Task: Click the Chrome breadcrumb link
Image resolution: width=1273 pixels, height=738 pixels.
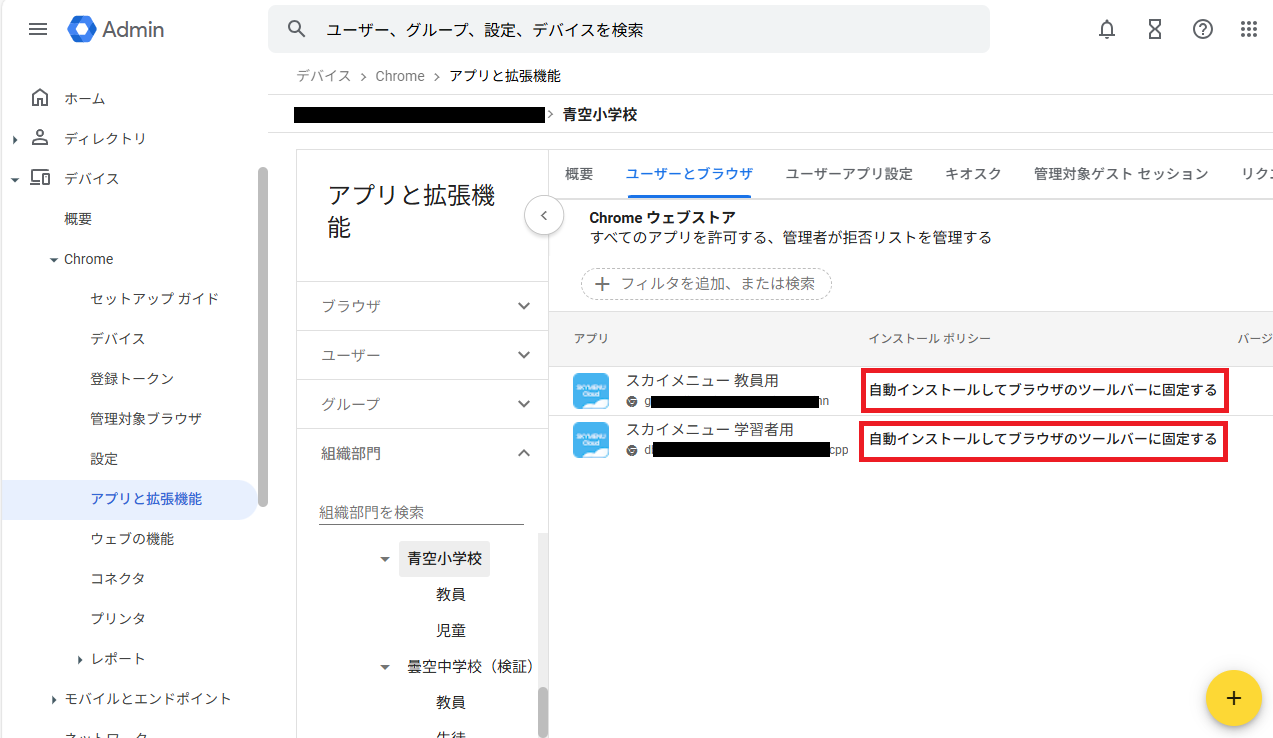Action: point(400,76)
